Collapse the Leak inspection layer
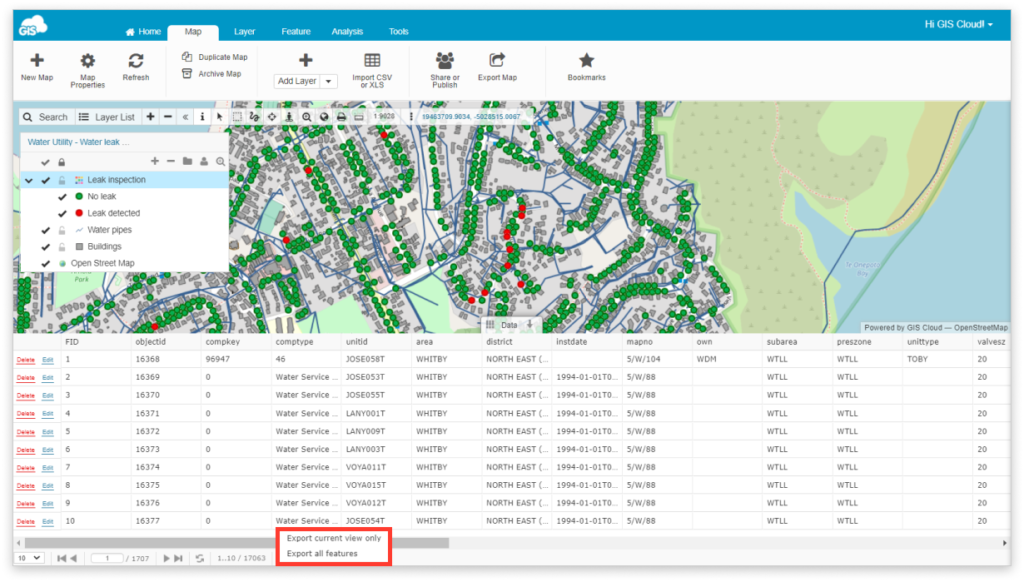The width and height of the screenshot is (1024, 582). (29, 180)
